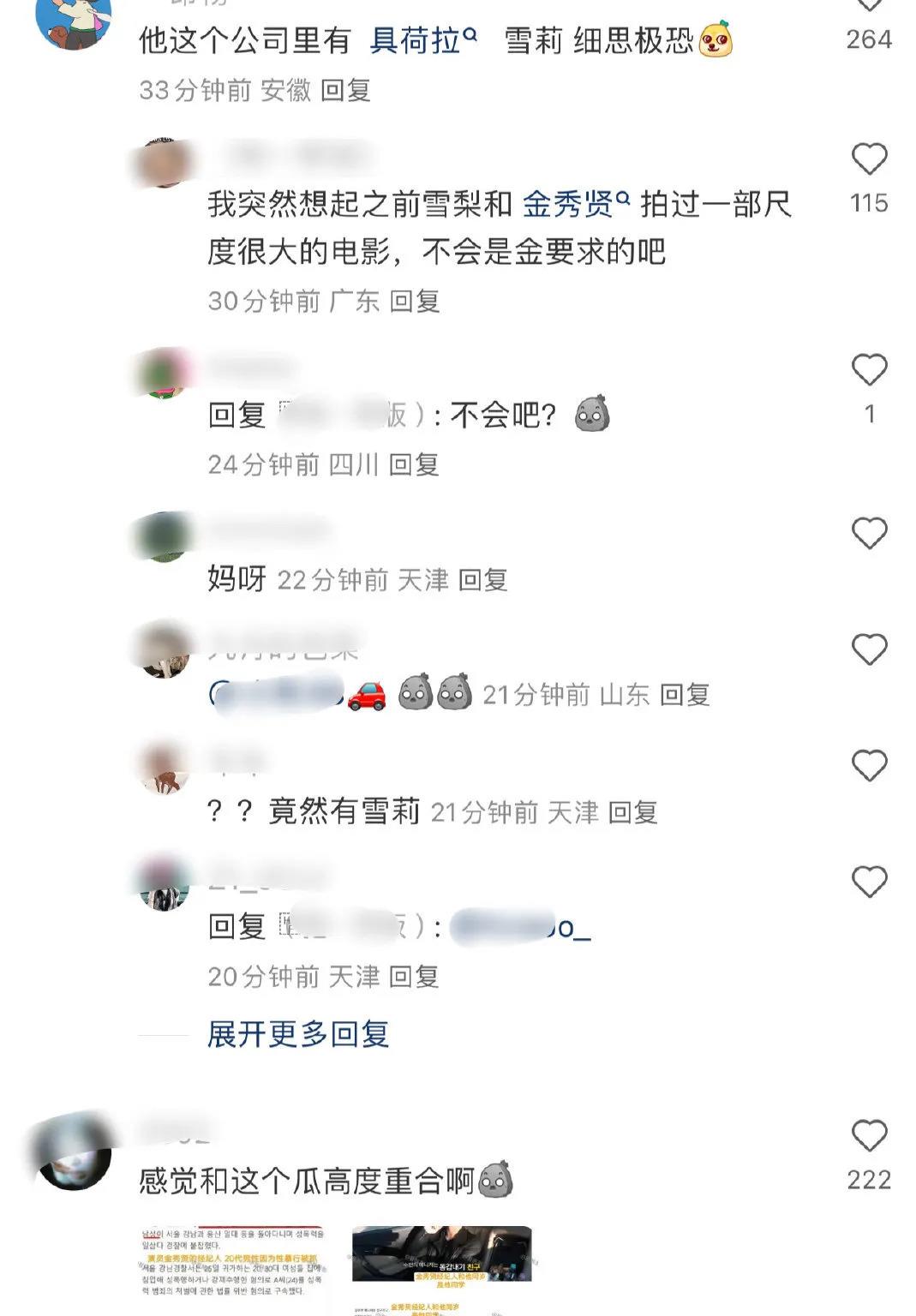The height and width of the screenshot is (1316, 916).
Task: Heart the '竟然有雪莉' comment
Action: click(869, 766)
